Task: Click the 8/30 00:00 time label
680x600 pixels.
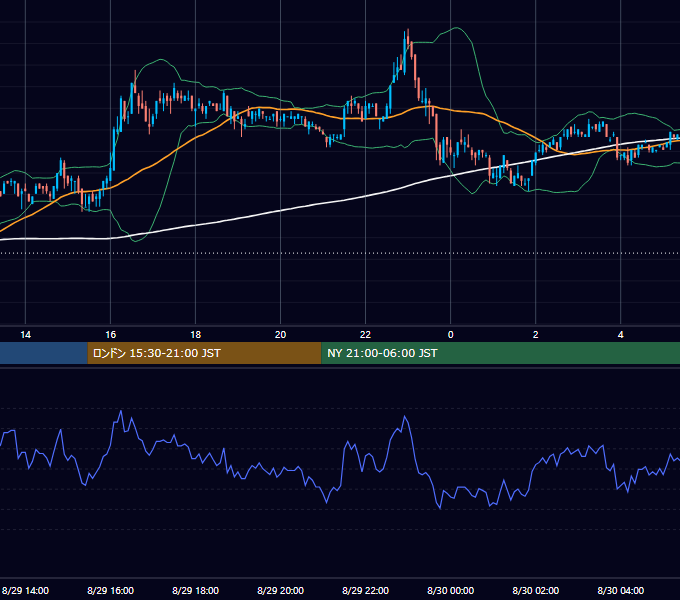Action: point(451,590)
